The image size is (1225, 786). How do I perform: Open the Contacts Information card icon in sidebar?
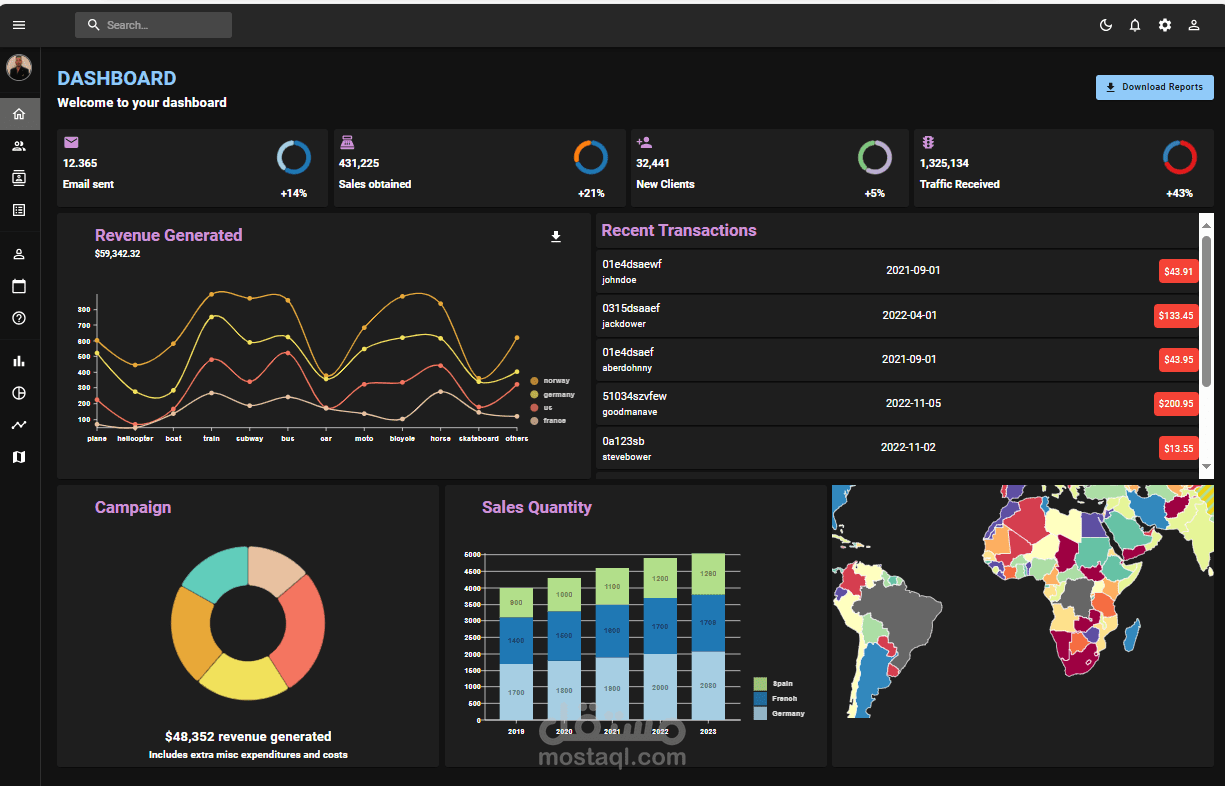(x=18, y=177)
